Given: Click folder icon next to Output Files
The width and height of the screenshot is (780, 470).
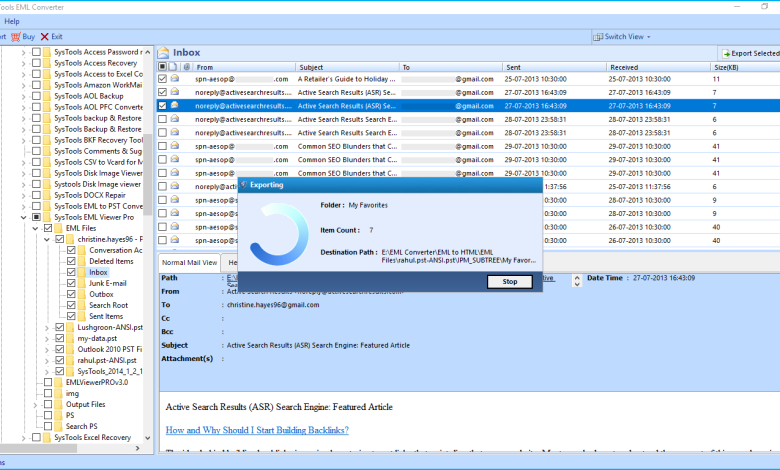Looking at the screenshot, I should 59,404.
